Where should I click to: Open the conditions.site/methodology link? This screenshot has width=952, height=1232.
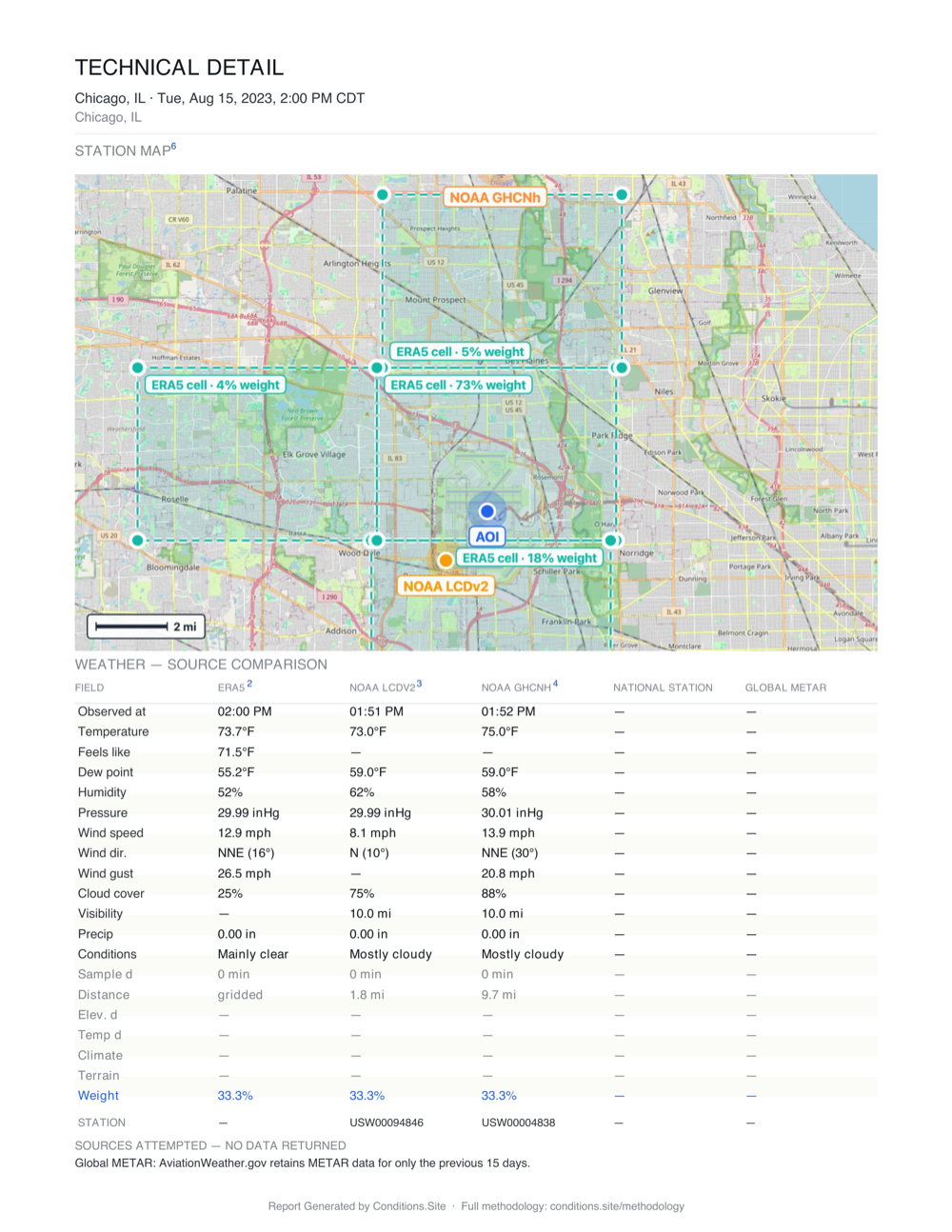[617, 1206]
